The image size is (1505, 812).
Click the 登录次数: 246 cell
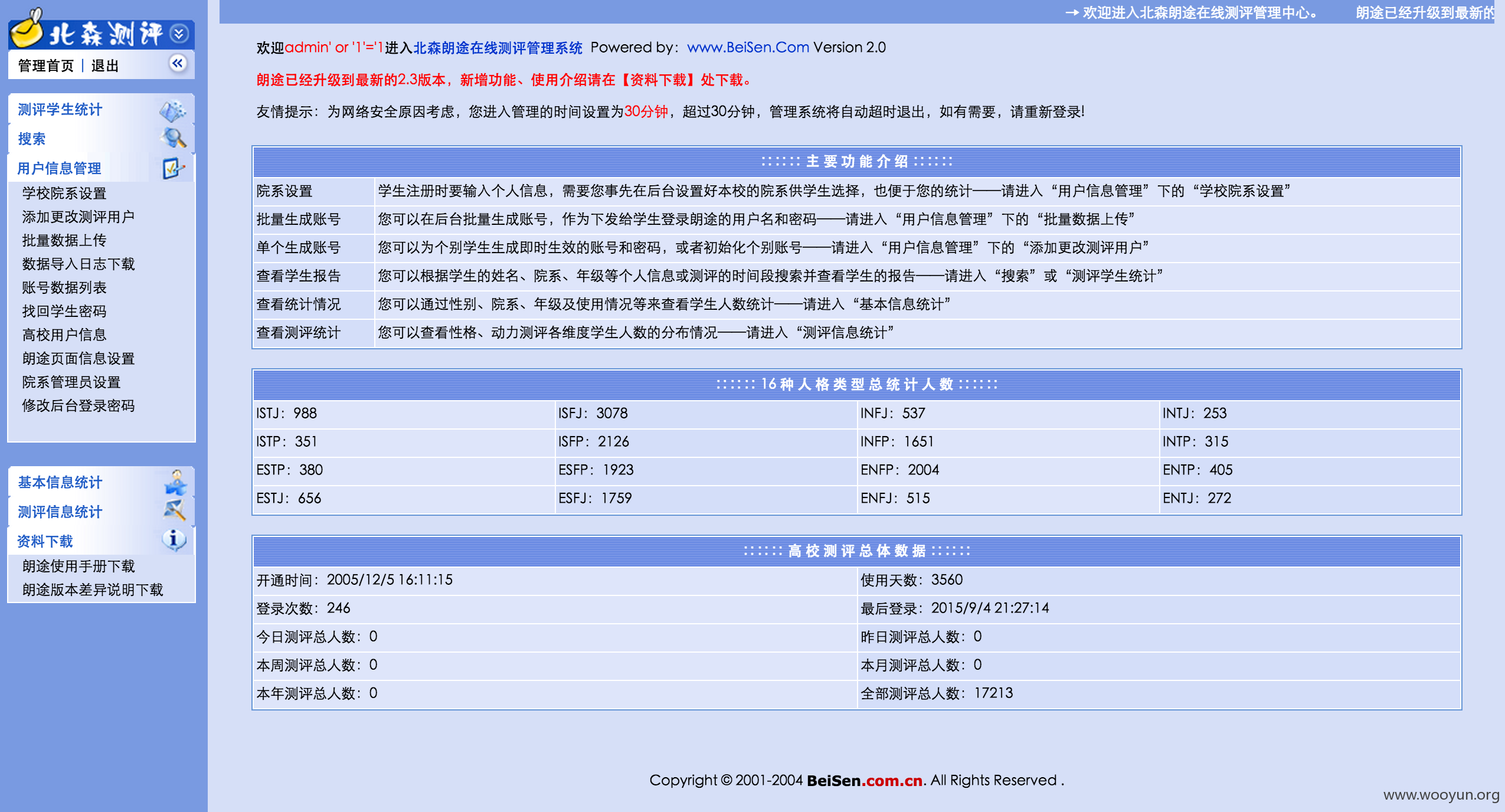tap(555, 608)
